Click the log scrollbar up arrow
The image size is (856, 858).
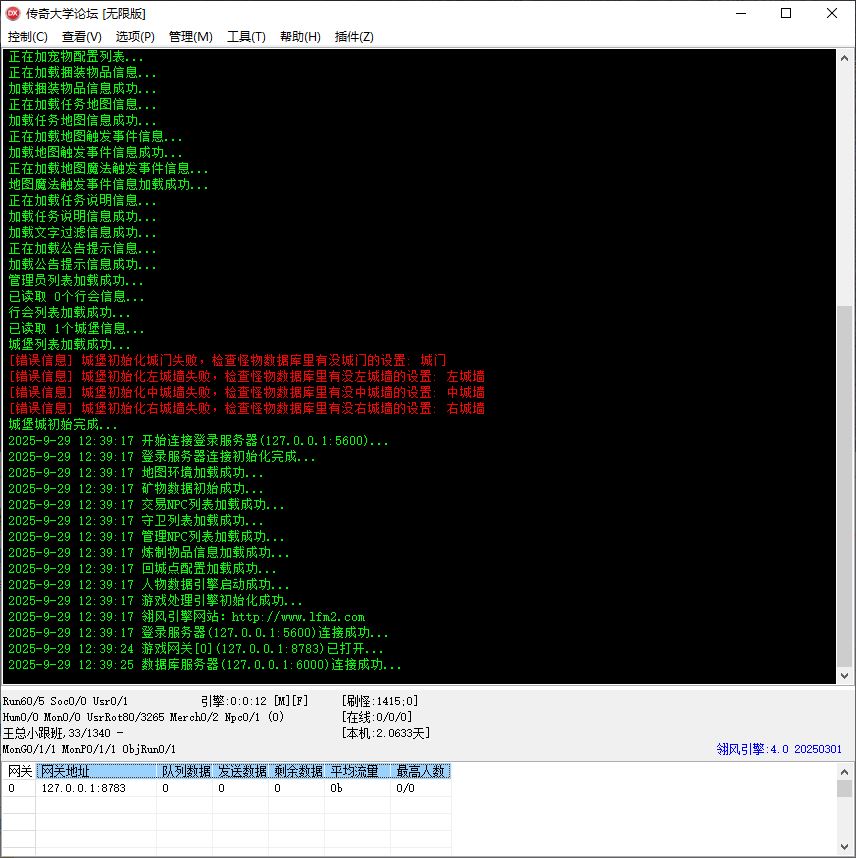tap(844, 57)
